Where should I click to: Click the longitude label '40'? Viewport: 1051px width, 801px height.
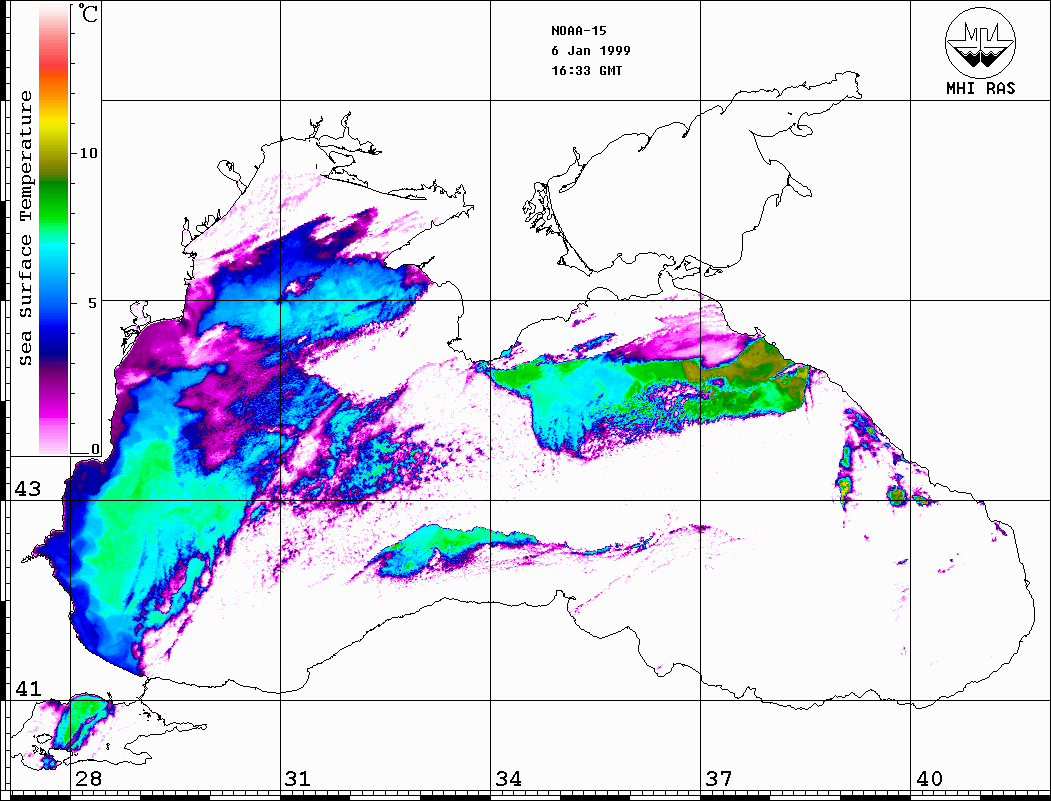[x=929, y=778]
